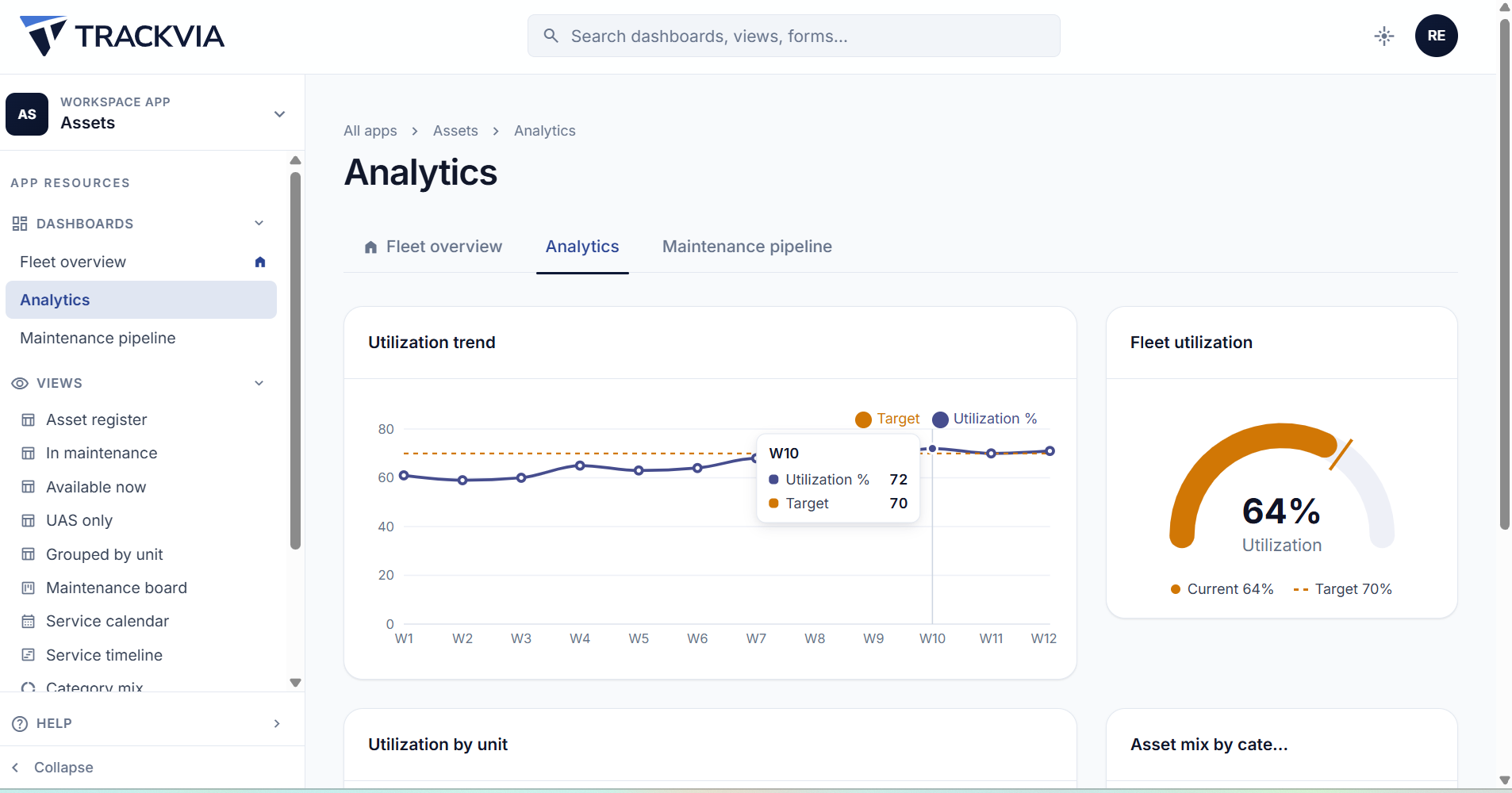Toggle the light/dark theme sun icon
1512x793 pixels.
pyautogui.click(x=1384, y=36)
